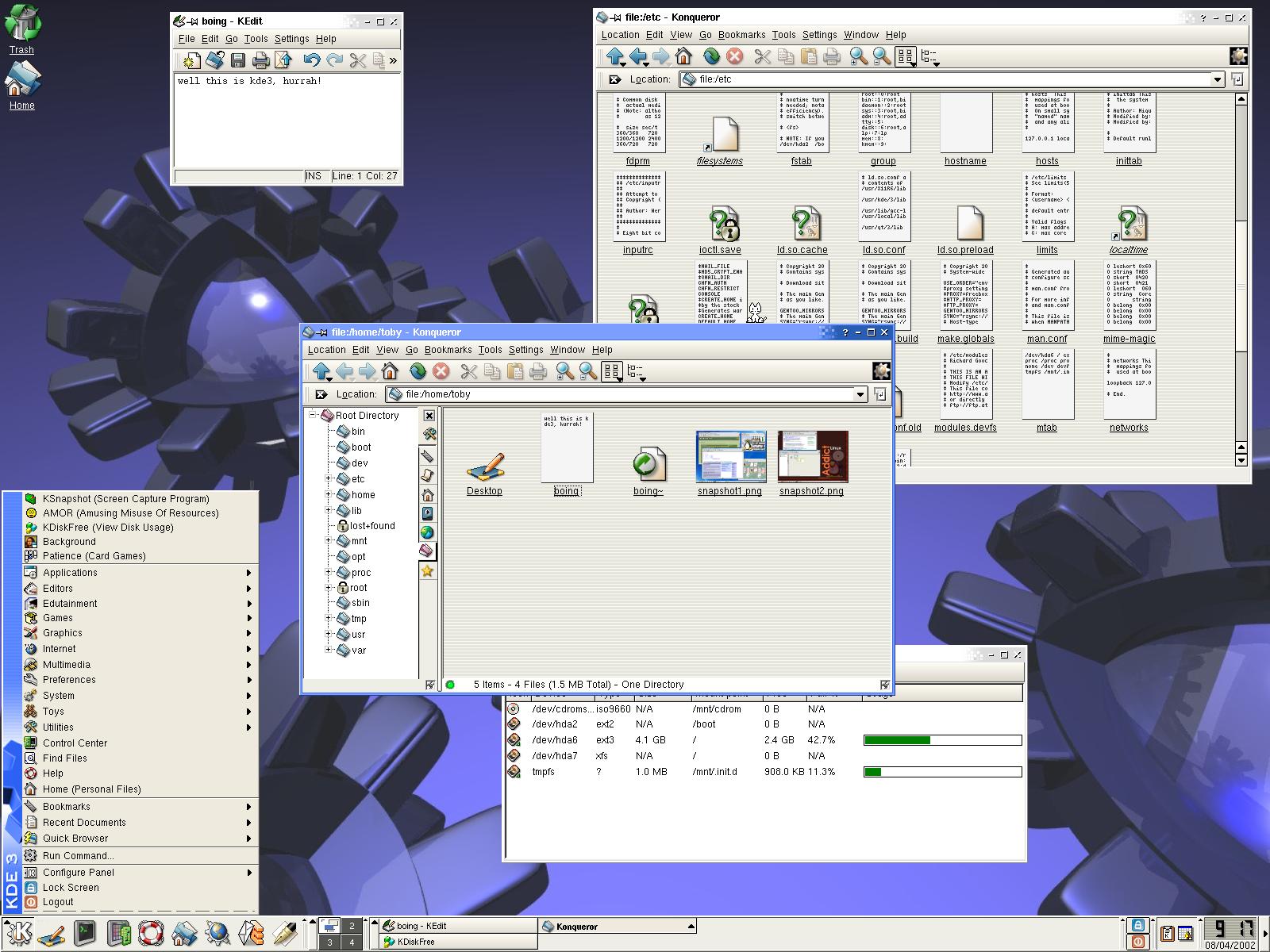
Task: Click the Forward arrow in file:/etc Konqueror toolbar
Action: pyautogui.click(x=661, y=56)
